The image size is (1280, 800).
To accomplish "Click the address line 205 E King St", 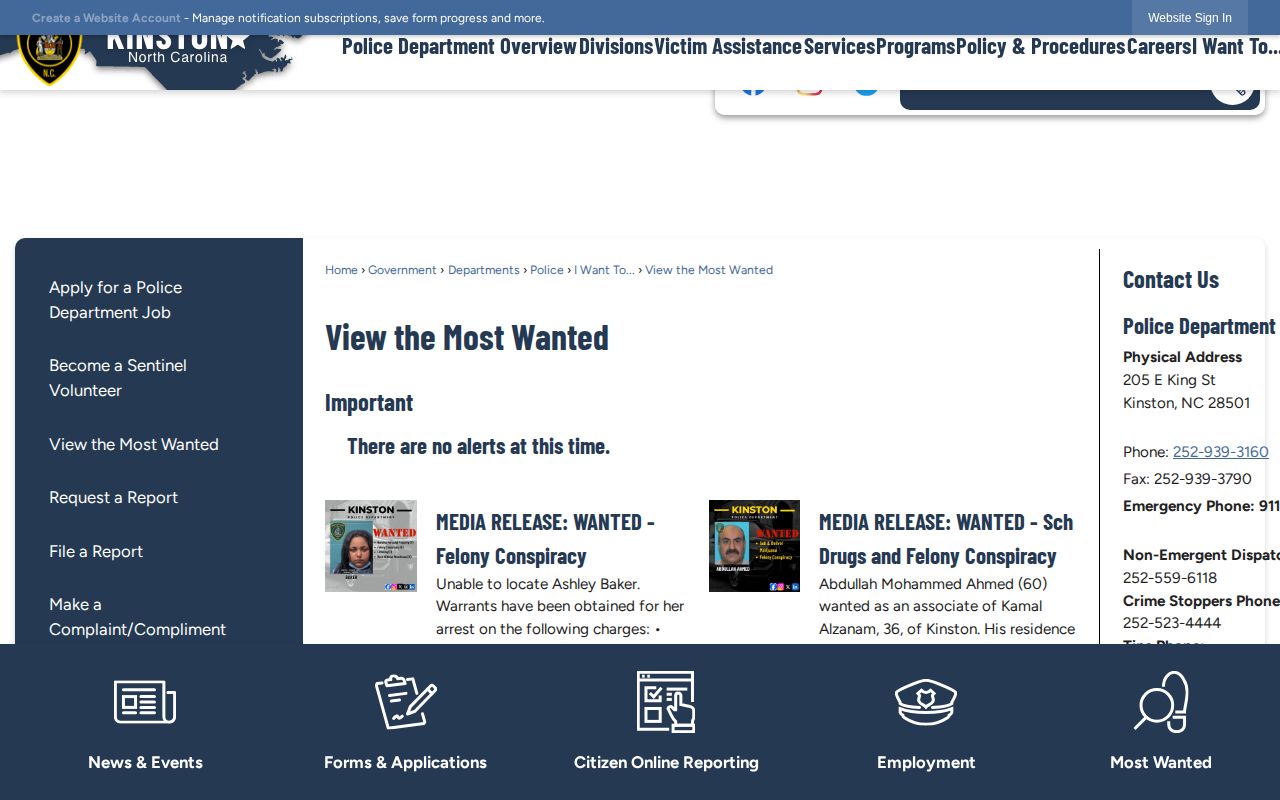I will coord(1169,380).
